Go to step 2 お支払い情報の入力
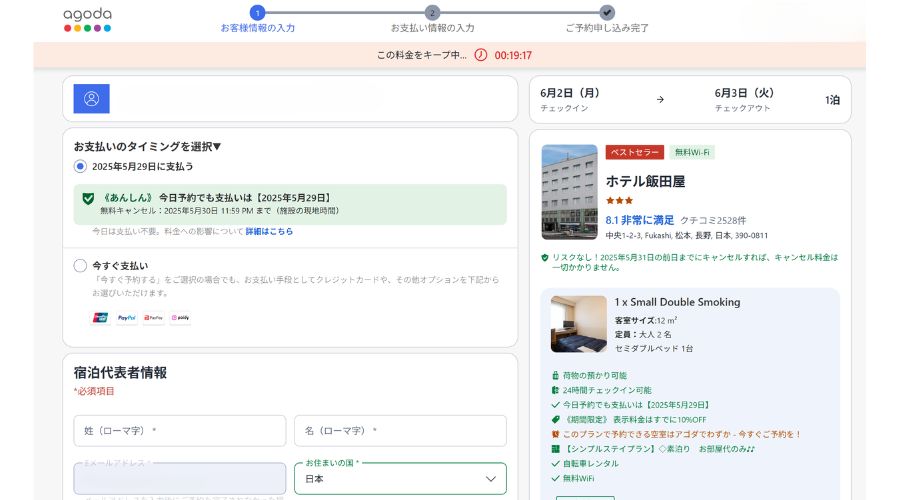Viewport: 900px width, 500px height. (432, 13)
